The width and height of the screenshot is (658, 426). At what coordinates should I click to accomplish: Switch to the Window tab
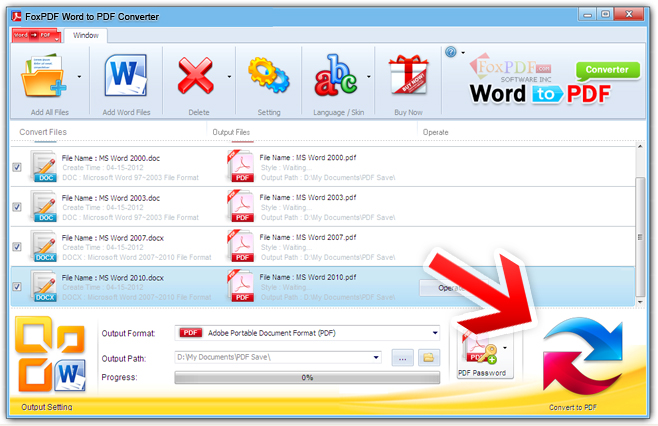point(86,35)
